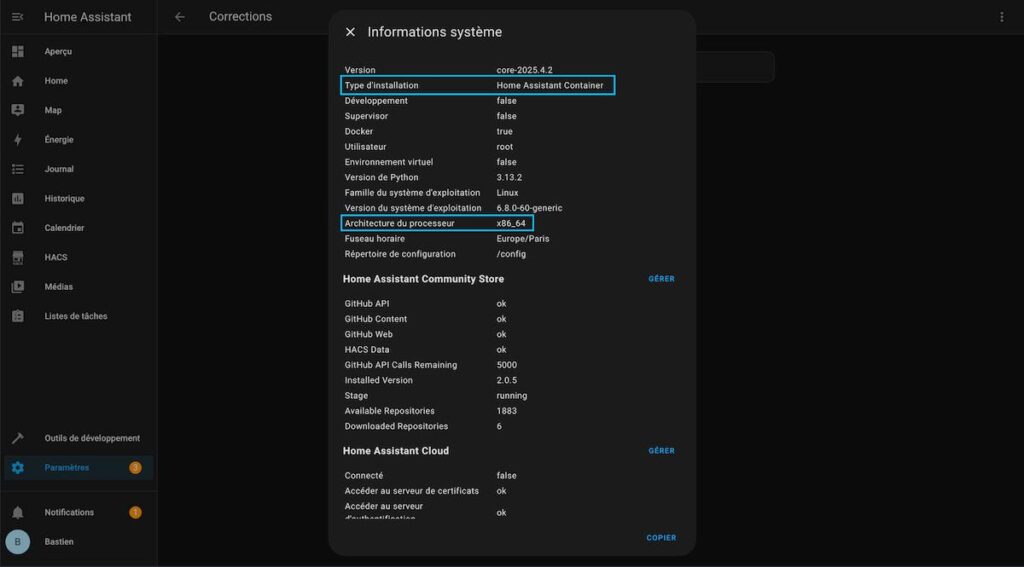
Task: Select Calendrier in the sidebar
Action: tap(64, 228)
